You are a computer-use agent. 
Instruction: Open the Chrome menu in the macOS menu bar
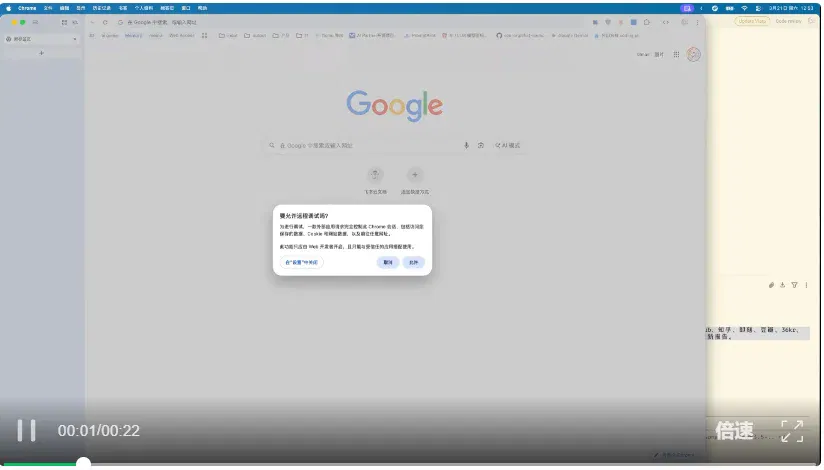27,8
